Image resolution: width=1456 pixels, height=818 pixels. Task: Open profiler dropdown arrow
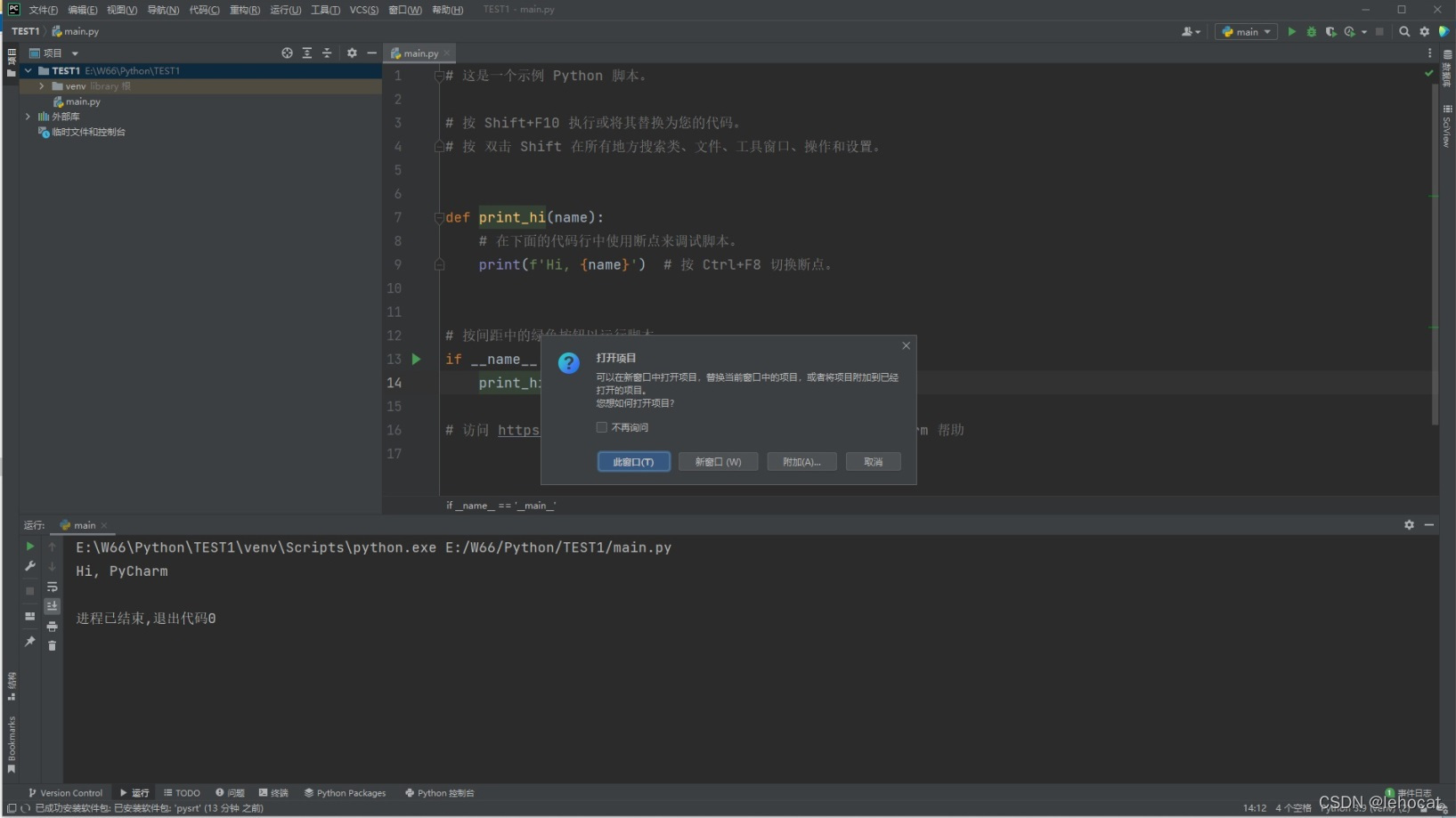click(x=1364, y=32)
